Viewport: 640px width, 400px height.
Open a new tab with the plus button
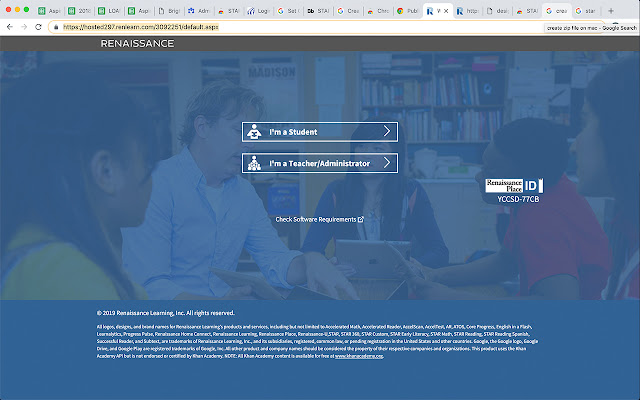(611, 11)
